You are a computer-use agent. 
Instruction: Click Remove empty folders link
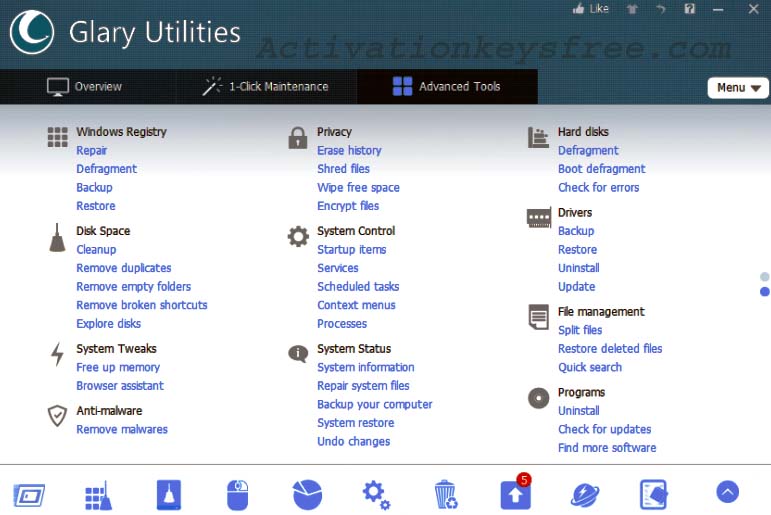coord(133,287)
